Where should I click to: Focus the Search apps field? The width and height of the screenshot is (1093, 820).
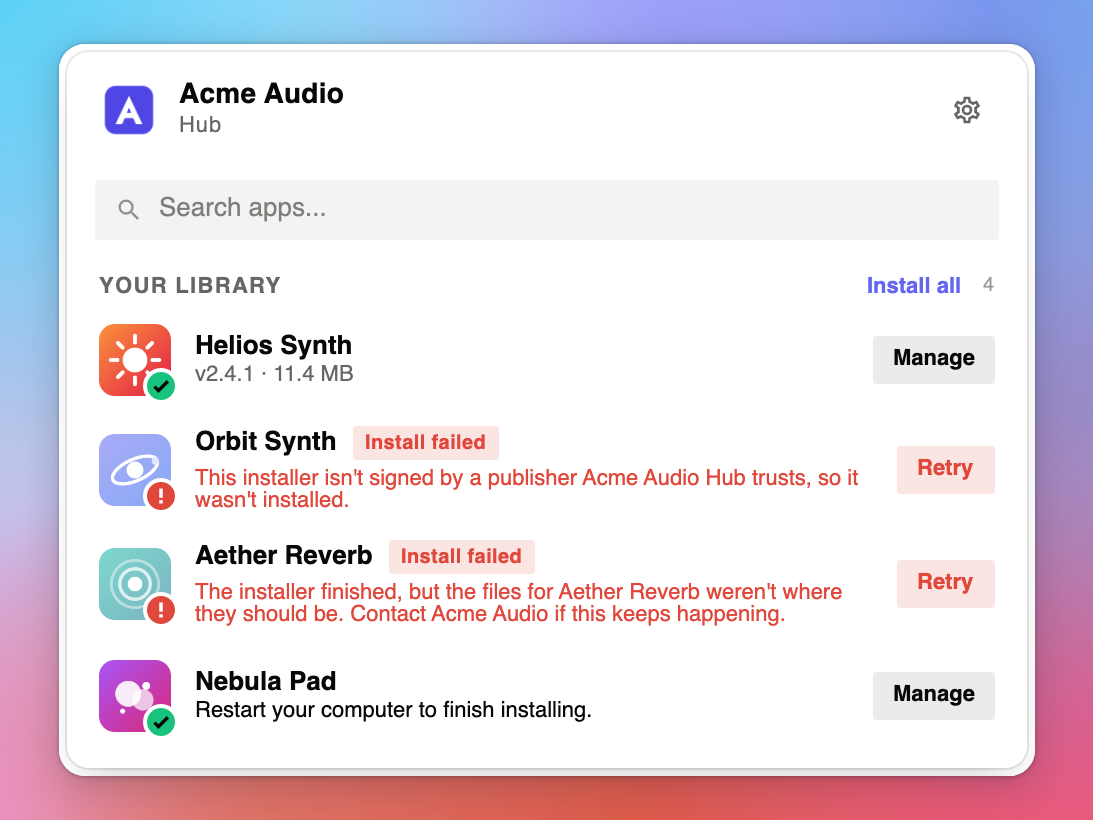[x=546, y=210]
